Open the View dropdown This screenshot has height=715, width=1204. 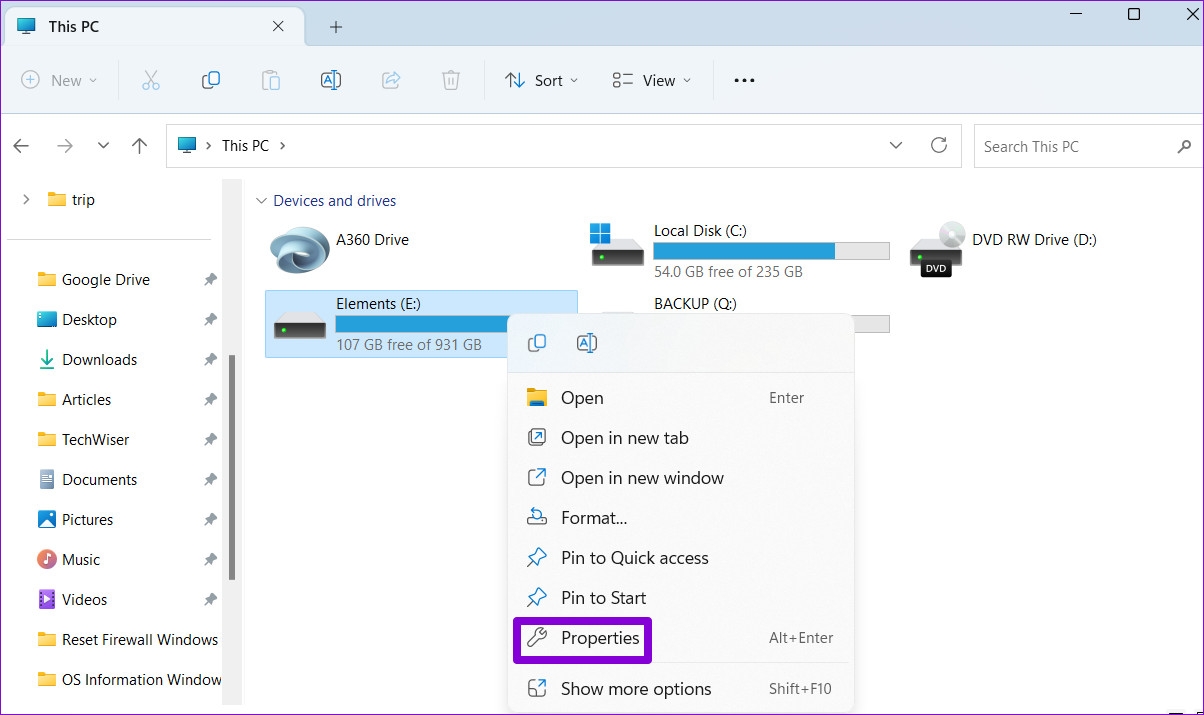tap(651, 80)
